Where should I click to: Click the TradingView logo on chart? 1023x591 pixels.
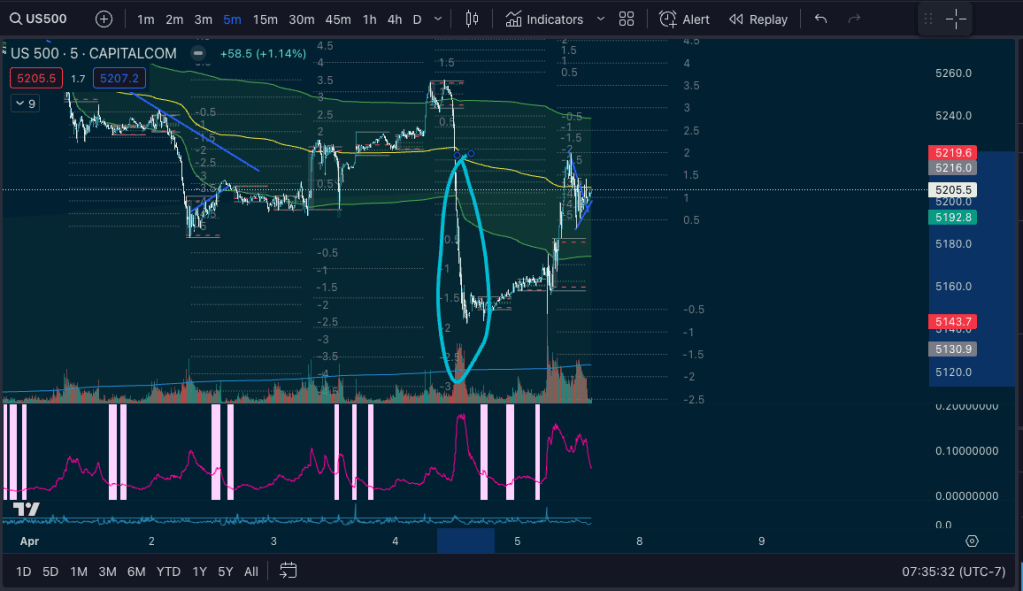coord(26,509)
